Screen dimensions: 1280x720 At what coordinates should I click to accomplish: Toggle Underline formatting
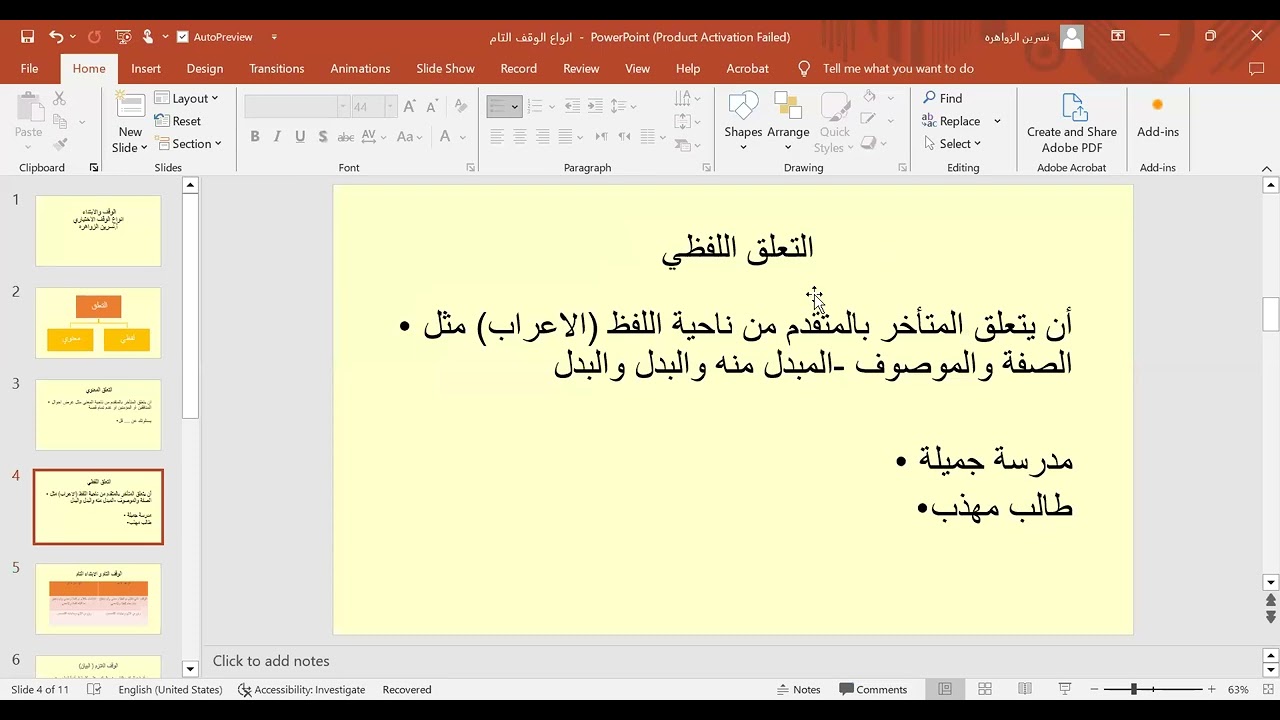pyautogui.click(x=300, y=137)
